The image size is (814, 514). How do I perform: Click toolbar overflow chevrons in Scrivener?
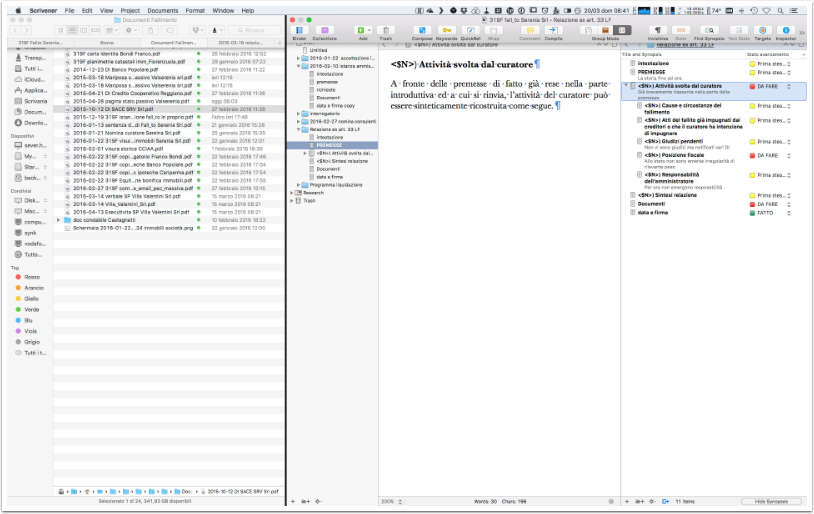click(802, 32)
